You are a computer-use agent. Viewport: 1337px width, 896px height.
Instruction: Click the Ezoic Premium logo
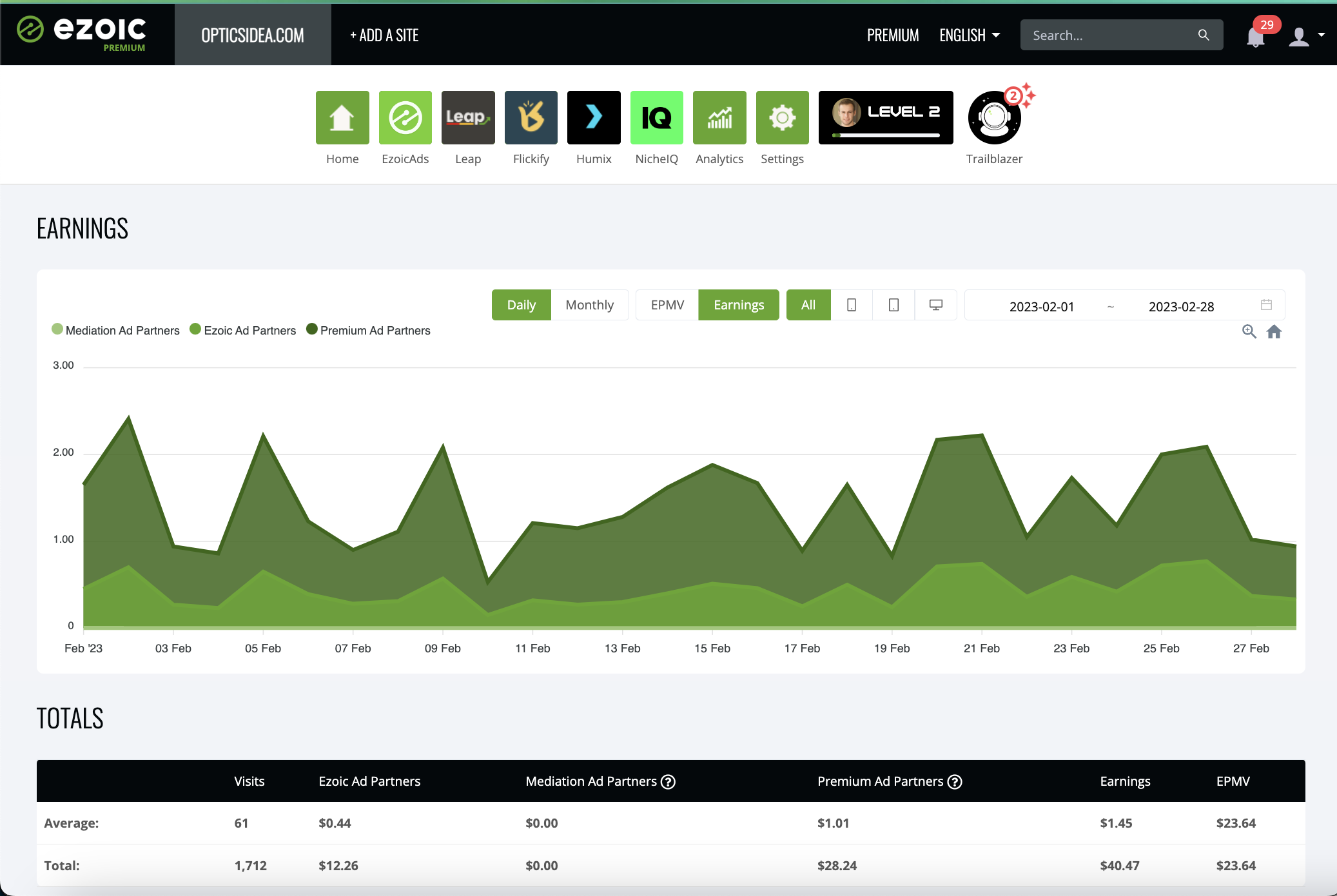tap(82, 34)
